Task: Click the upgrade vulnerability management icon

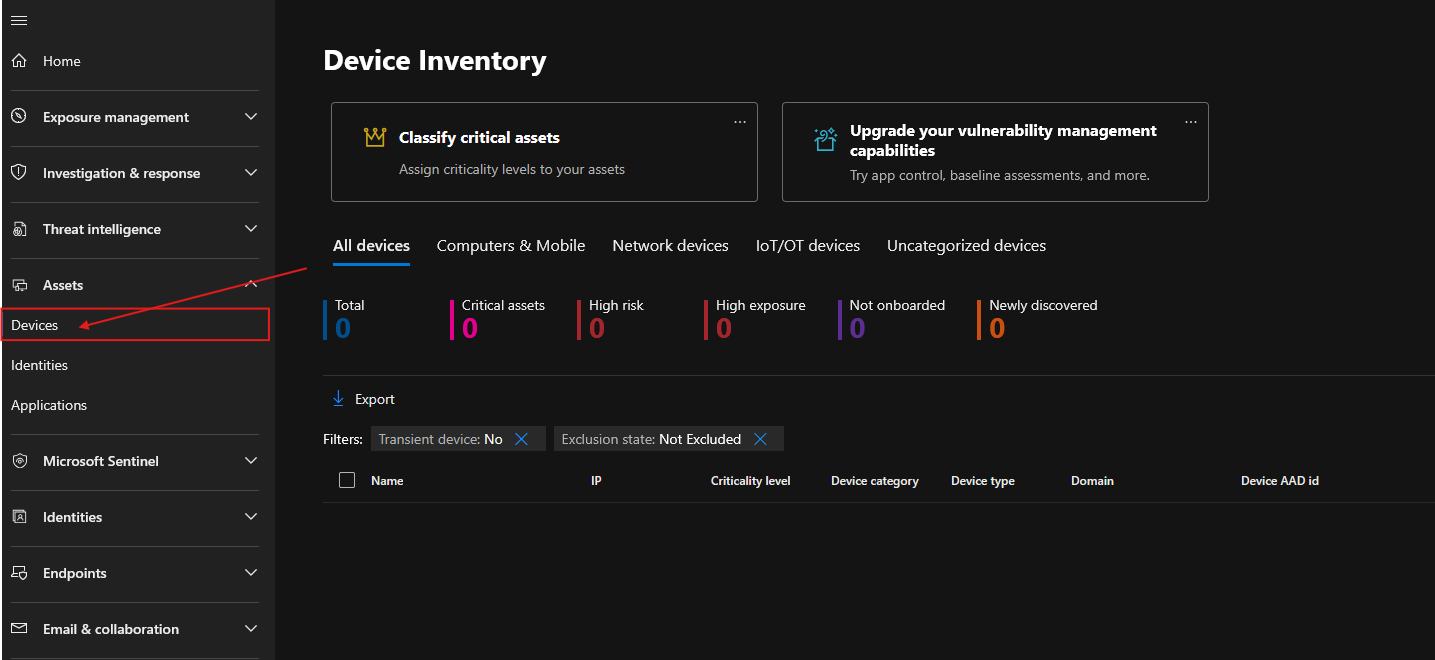Action: coord(825,139)
